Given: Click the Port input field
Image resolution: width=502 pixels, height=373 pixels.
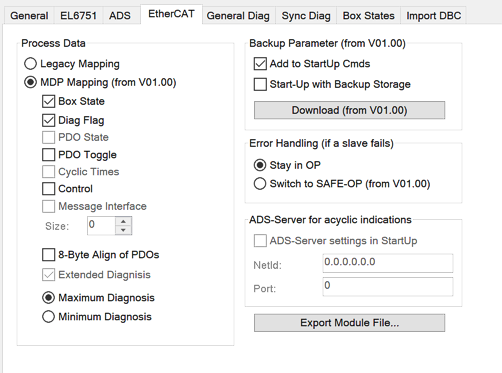Looking at the screenshot, I should 388,286.
